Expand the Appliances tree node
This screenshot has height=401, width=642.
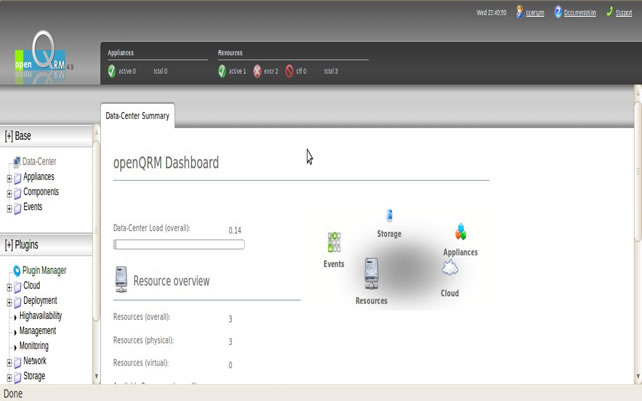point(9,179)
